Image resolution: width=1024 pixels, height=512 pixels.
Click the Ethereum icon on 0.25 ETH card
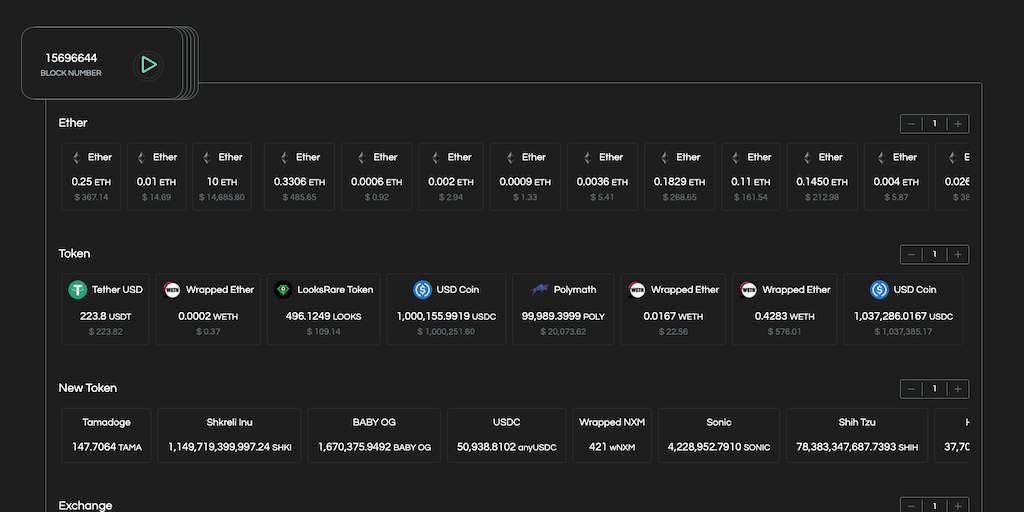76,157
